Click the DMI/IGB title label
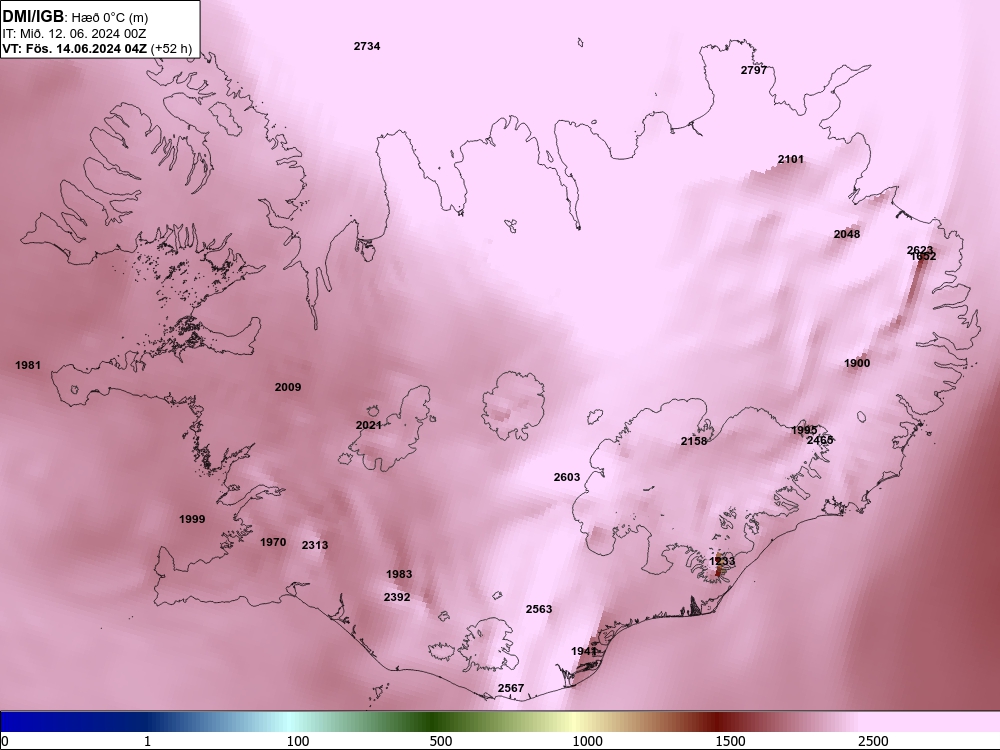Viewport: 1000px width, 750px height. [x=33, y=16]
